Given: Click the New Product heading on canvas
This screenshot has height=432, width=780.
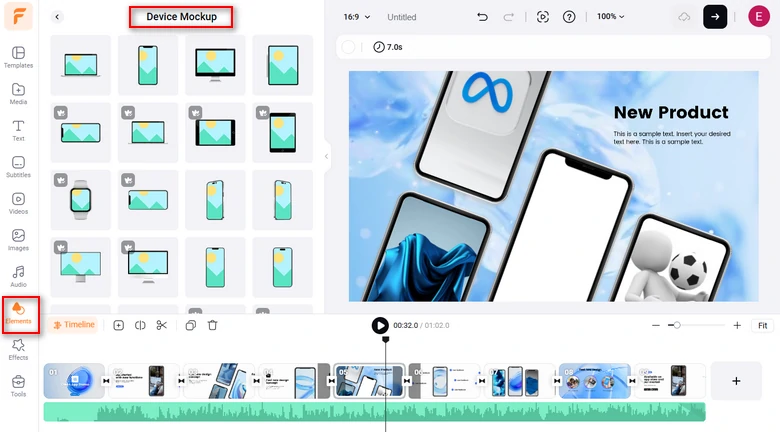Looking at the screenshot, I should [671, 112].
